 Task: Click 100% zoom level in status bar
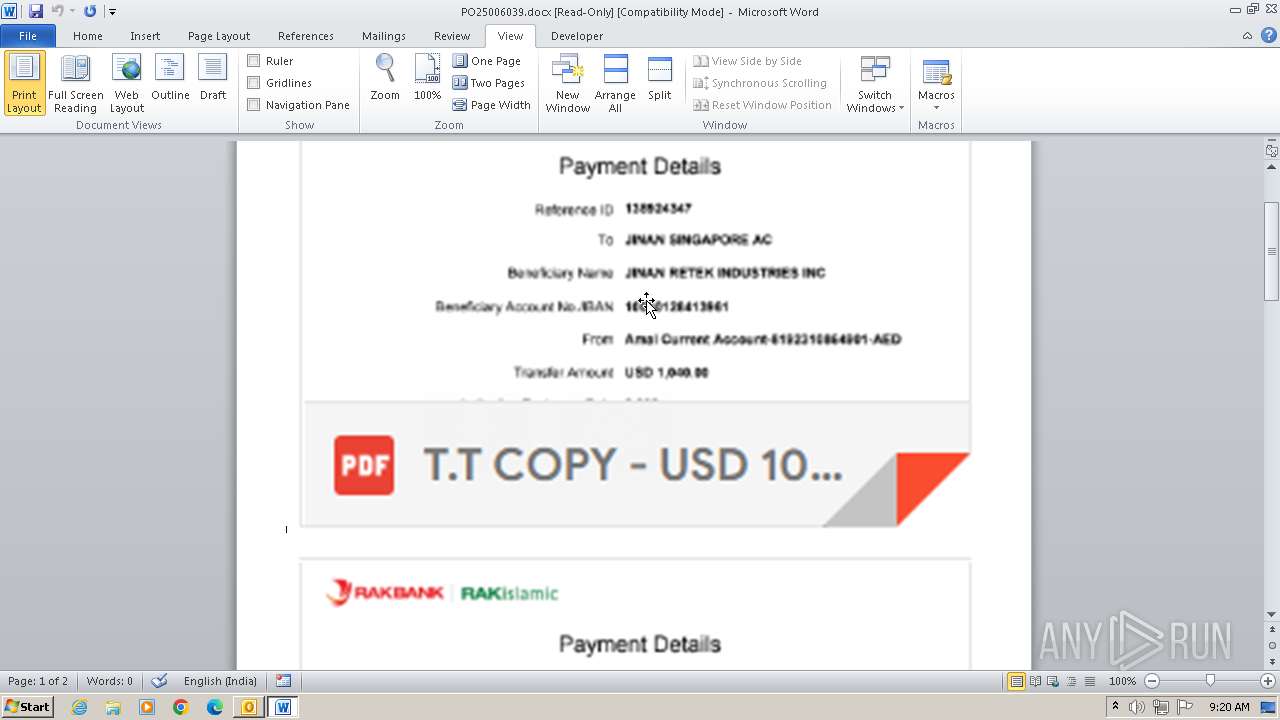[x=1122, y=681]
